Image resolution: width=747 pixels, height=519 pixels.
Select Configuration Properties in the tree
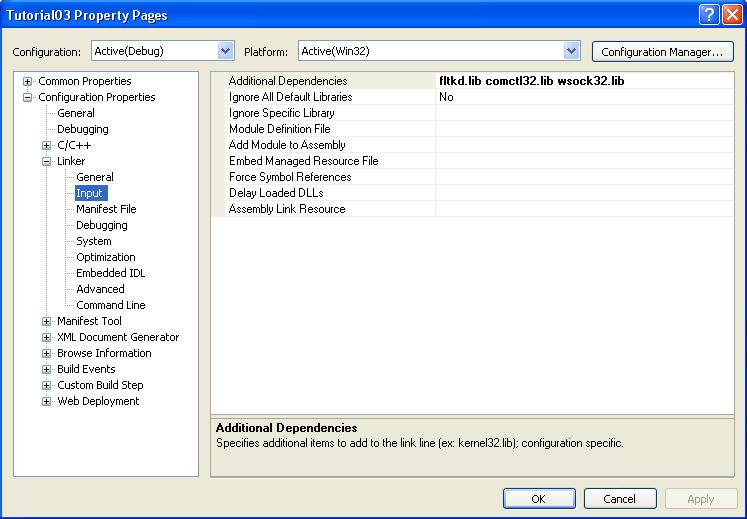coord(97,97)
